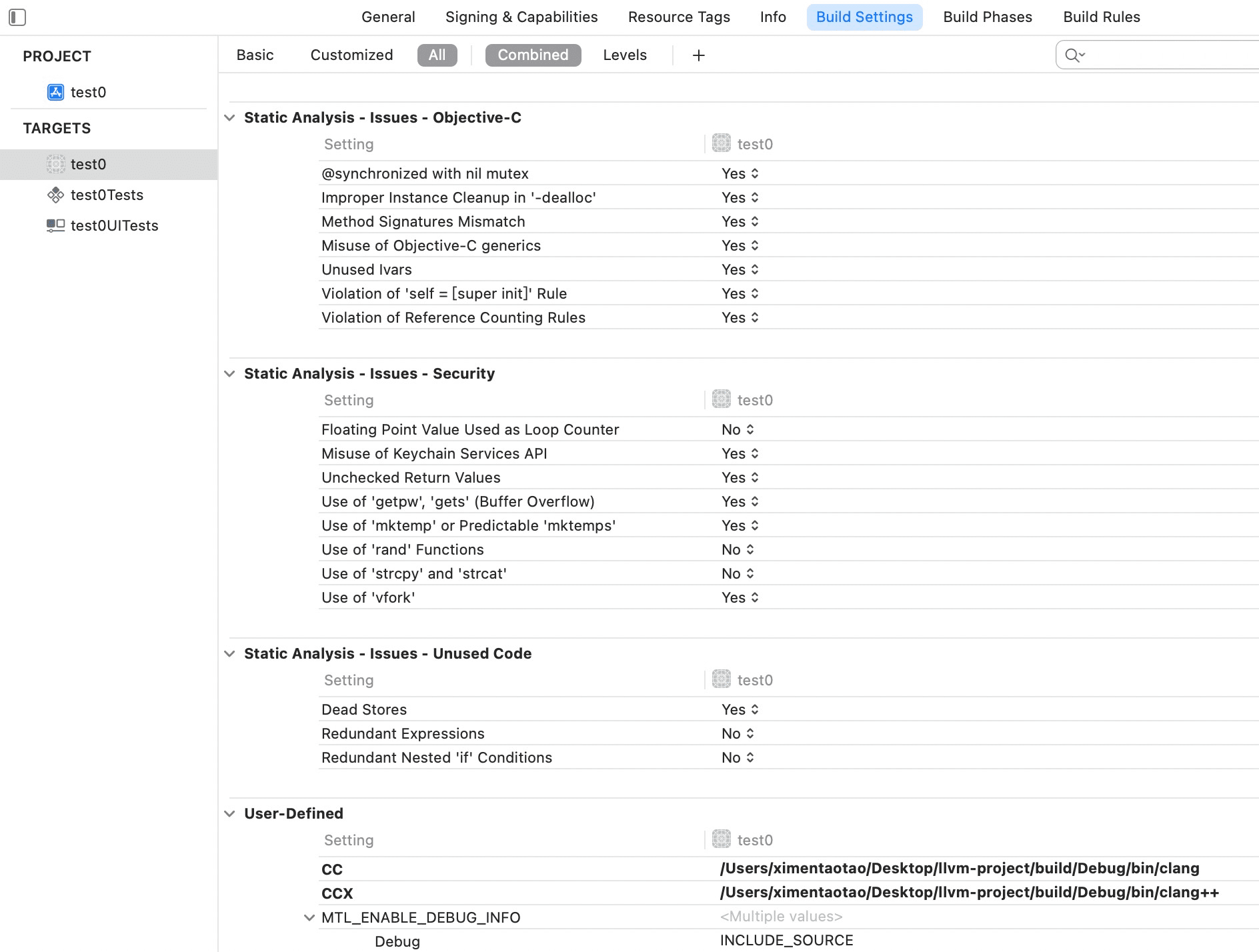Select Unused Ivars setting name

point(367,269)
